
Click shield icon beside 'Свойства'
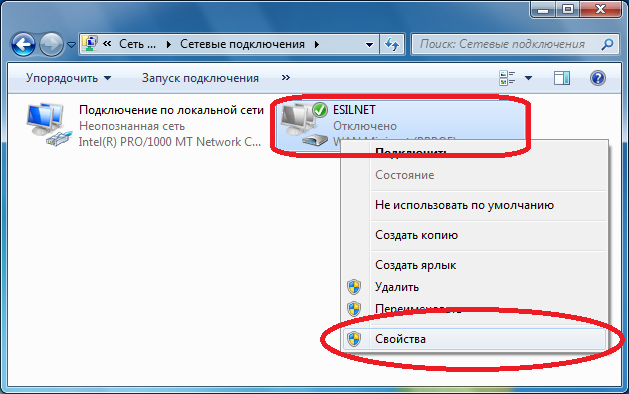point(354,339)
